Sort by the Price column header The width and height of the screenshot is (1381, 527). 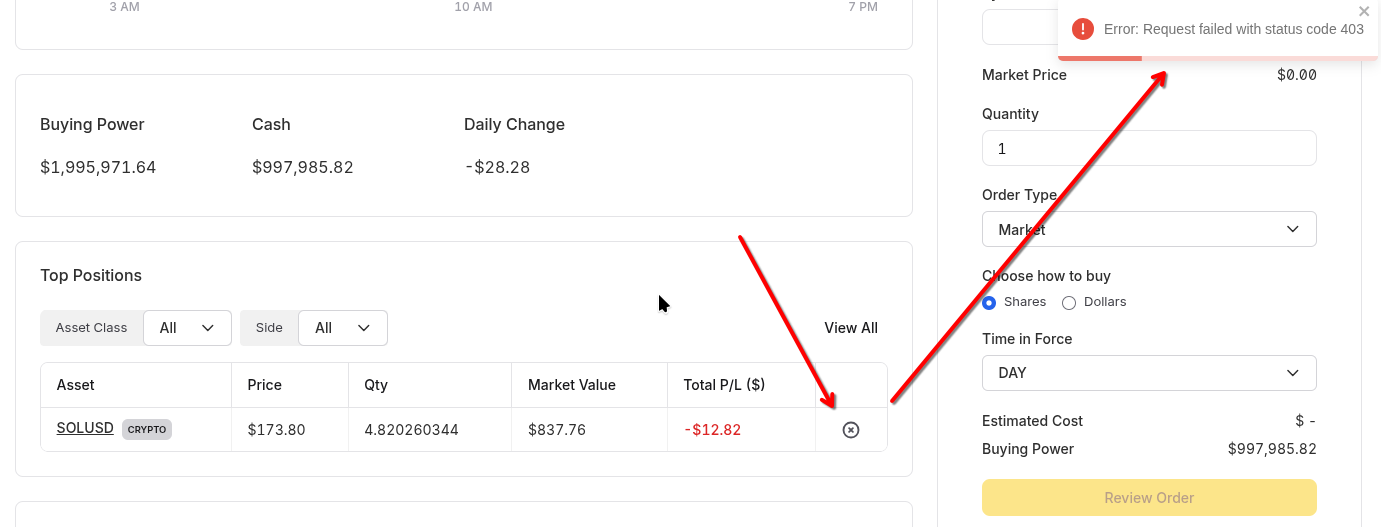click(265, 385)
